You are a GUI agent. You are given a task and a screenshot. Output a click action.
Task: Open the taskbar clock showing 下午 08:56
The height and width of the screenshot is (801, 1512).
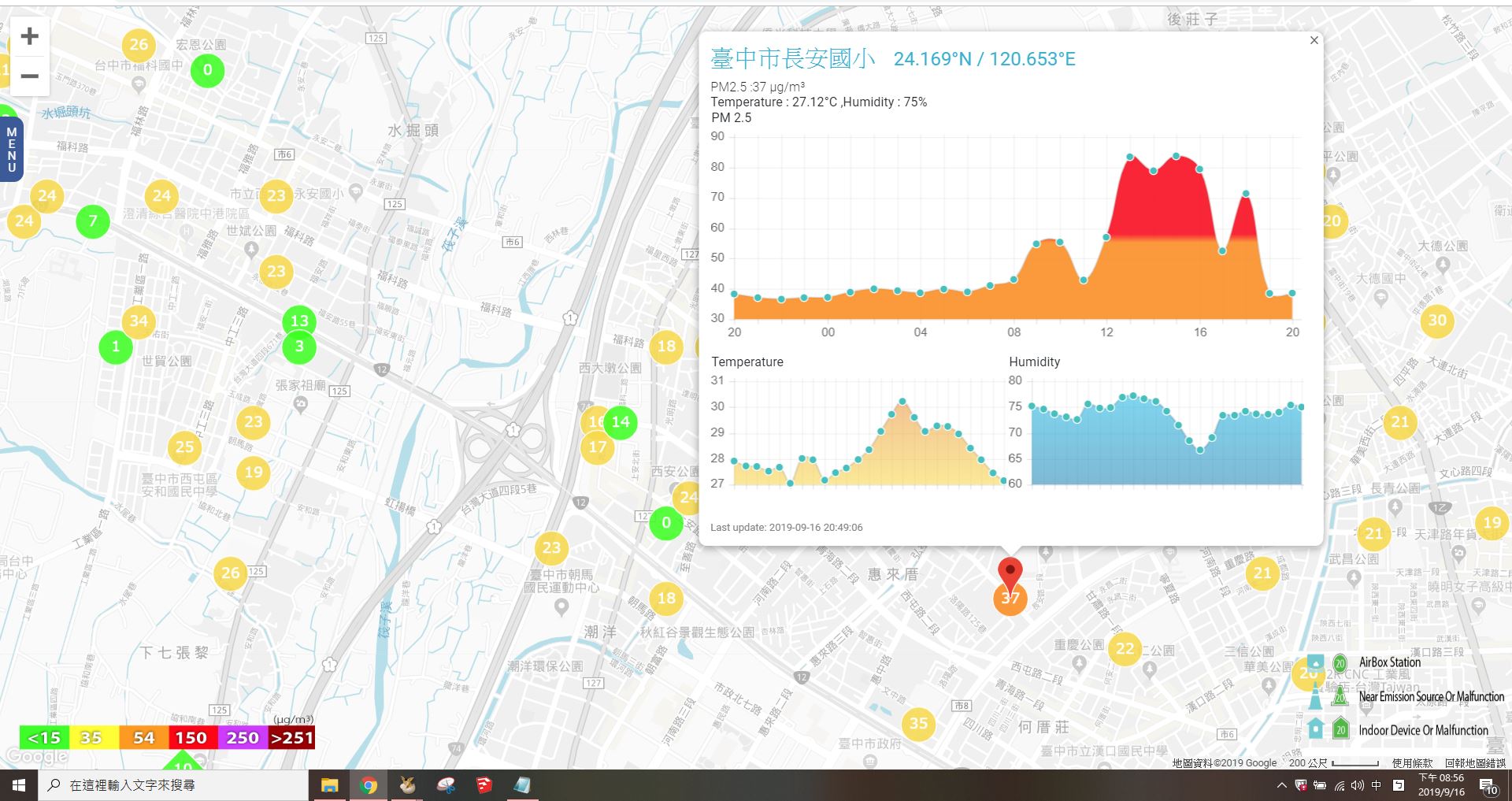pyautogui.click(x=1441, y=785)
